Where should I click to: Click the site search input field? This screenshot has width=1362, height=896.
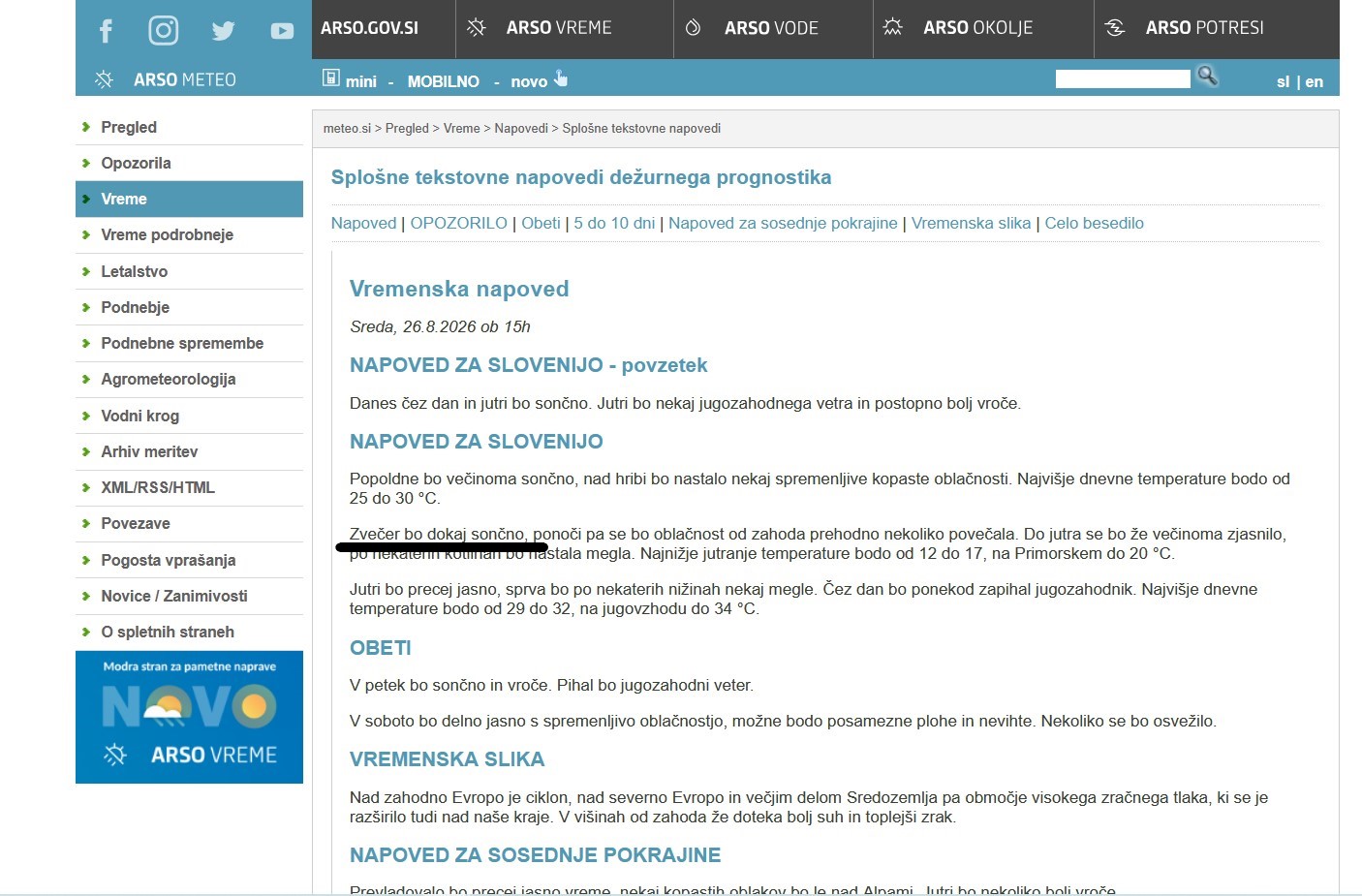[1123, 78]
